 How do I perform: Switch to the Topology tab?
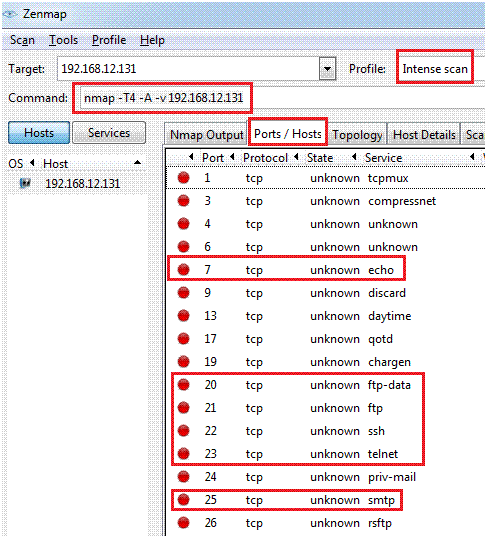coord(357,135)
